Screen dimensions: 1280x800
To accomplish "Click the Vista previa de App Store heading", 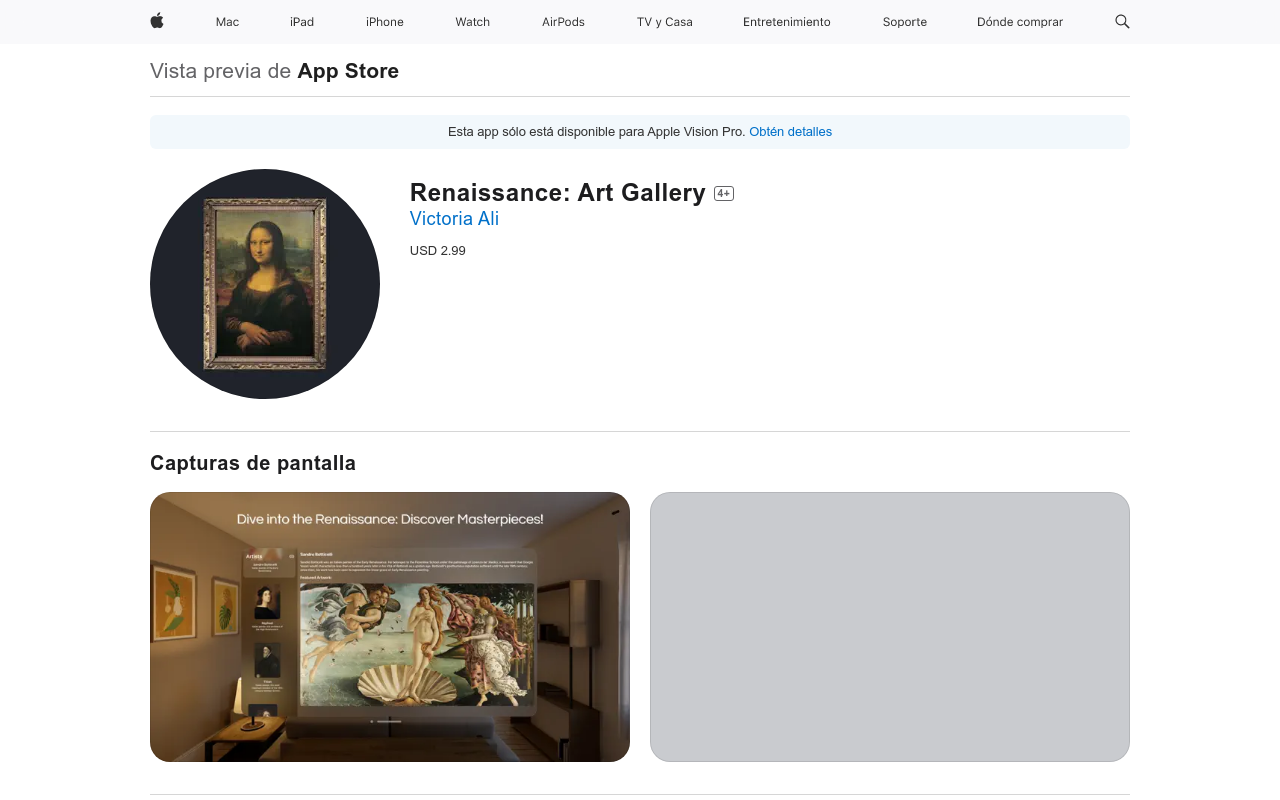I will 274,71.
